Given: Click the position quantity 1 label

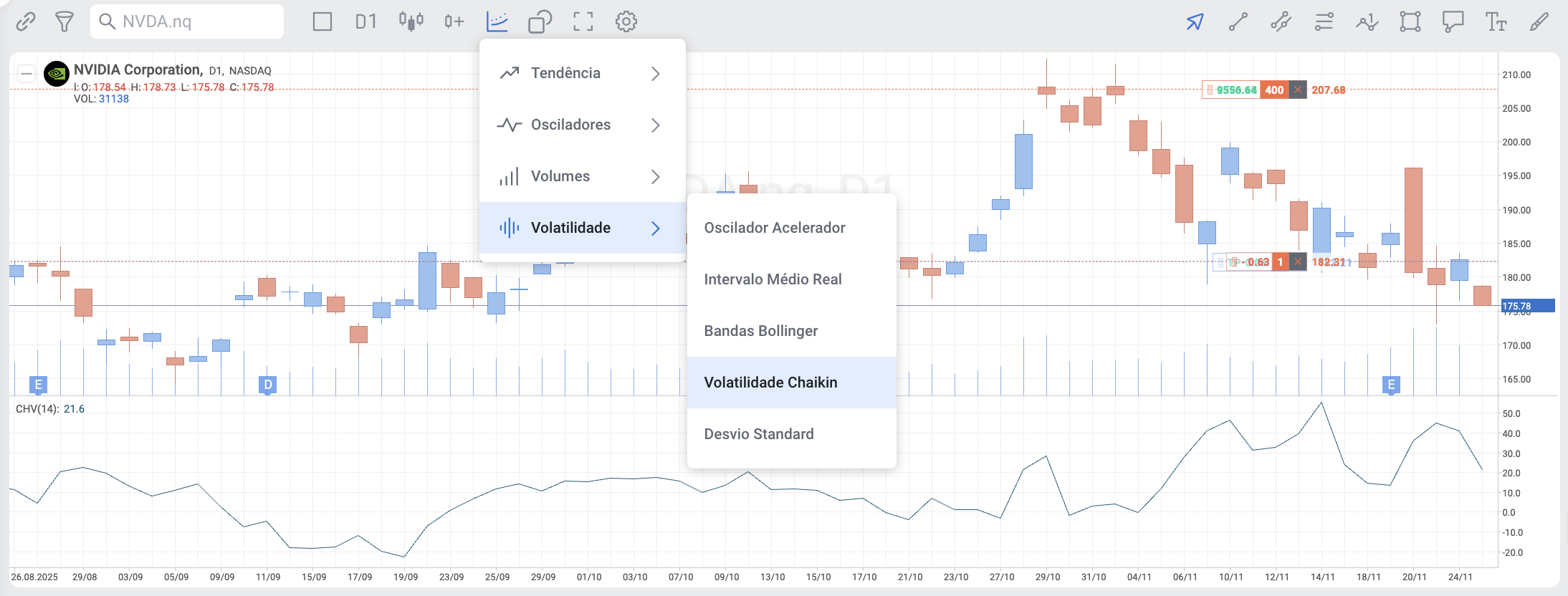Looking at the screenshot, I should [1280, 261].
